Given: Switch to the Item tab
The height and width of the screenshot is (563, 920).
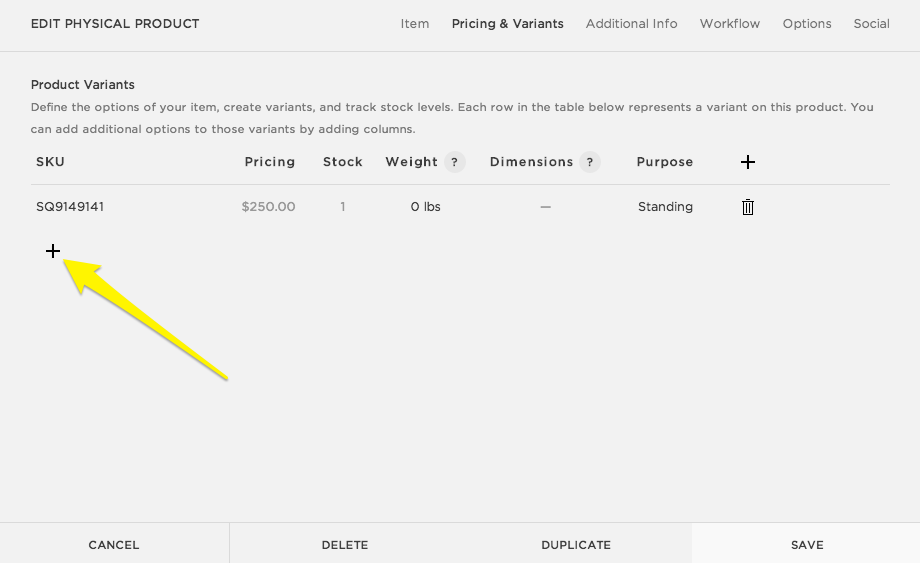Looking at the screenshot, I should 415,24.
